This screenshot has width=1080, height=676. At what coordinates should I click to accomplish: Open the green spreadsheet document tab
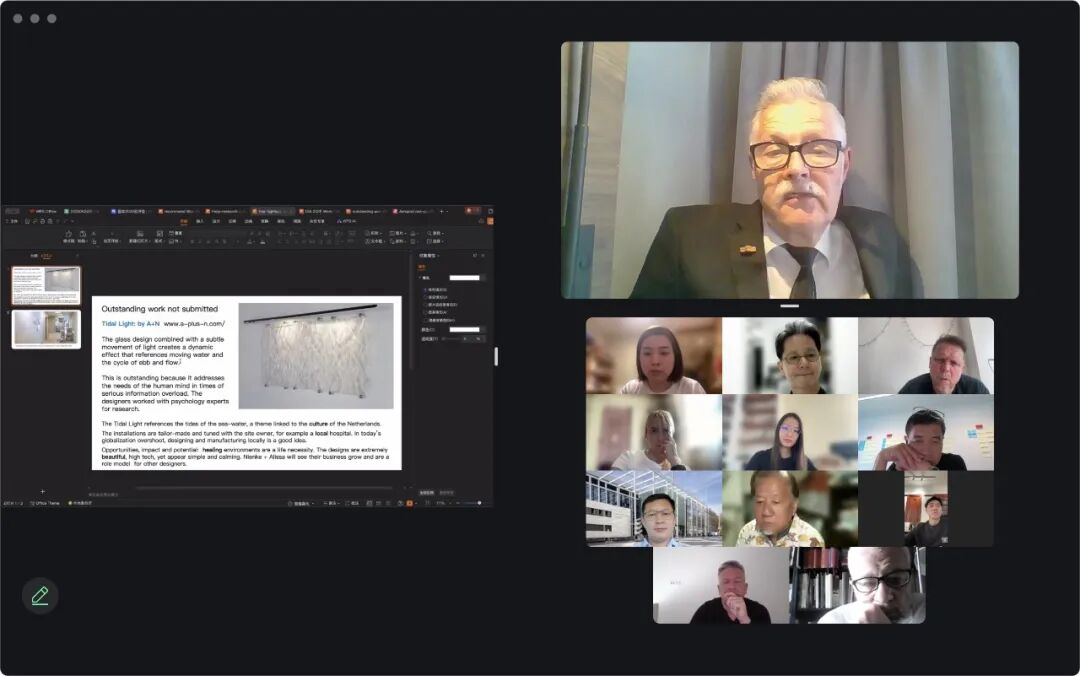click(x=80, y=211)
